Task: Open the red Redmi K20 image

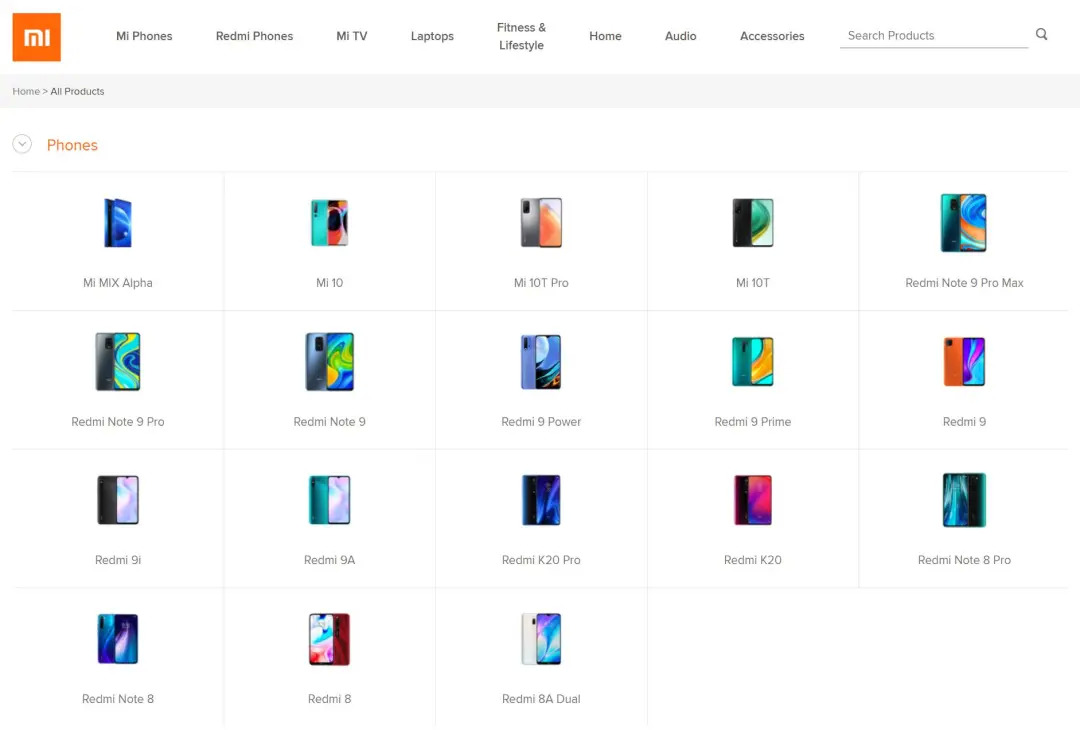Action: pyautogui.click(x=752, y=500)
